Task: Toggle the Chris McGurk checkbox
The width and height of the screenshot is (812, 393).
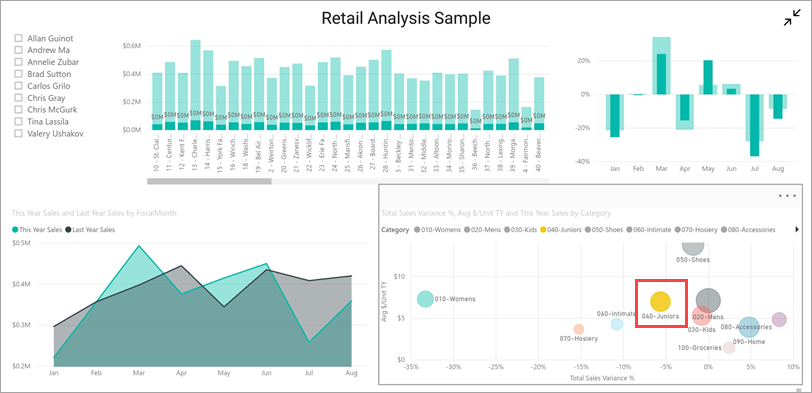Action: click(19, 110)
